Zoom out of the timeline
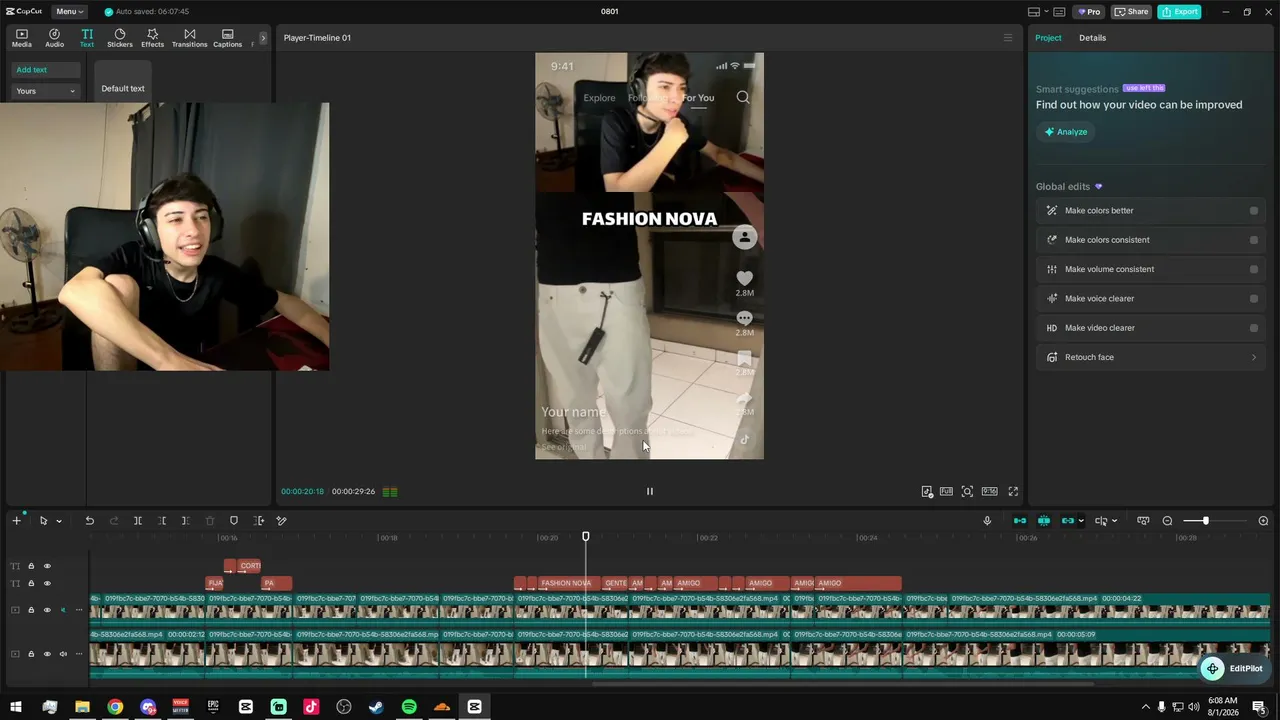The height and width of the screenshot is (720, 1280). click(x=1167, y=521)
